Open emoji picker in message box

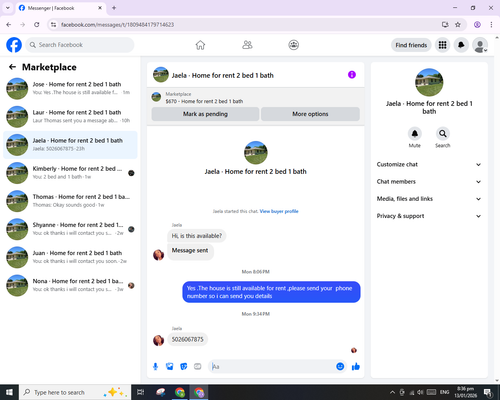tap(340, 367)
